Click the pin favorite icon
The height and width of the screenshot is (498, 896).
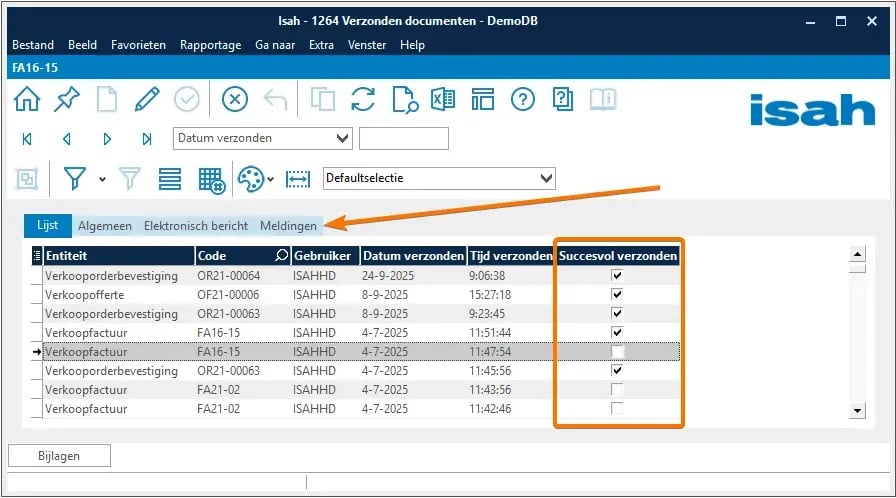coord(67,99)
